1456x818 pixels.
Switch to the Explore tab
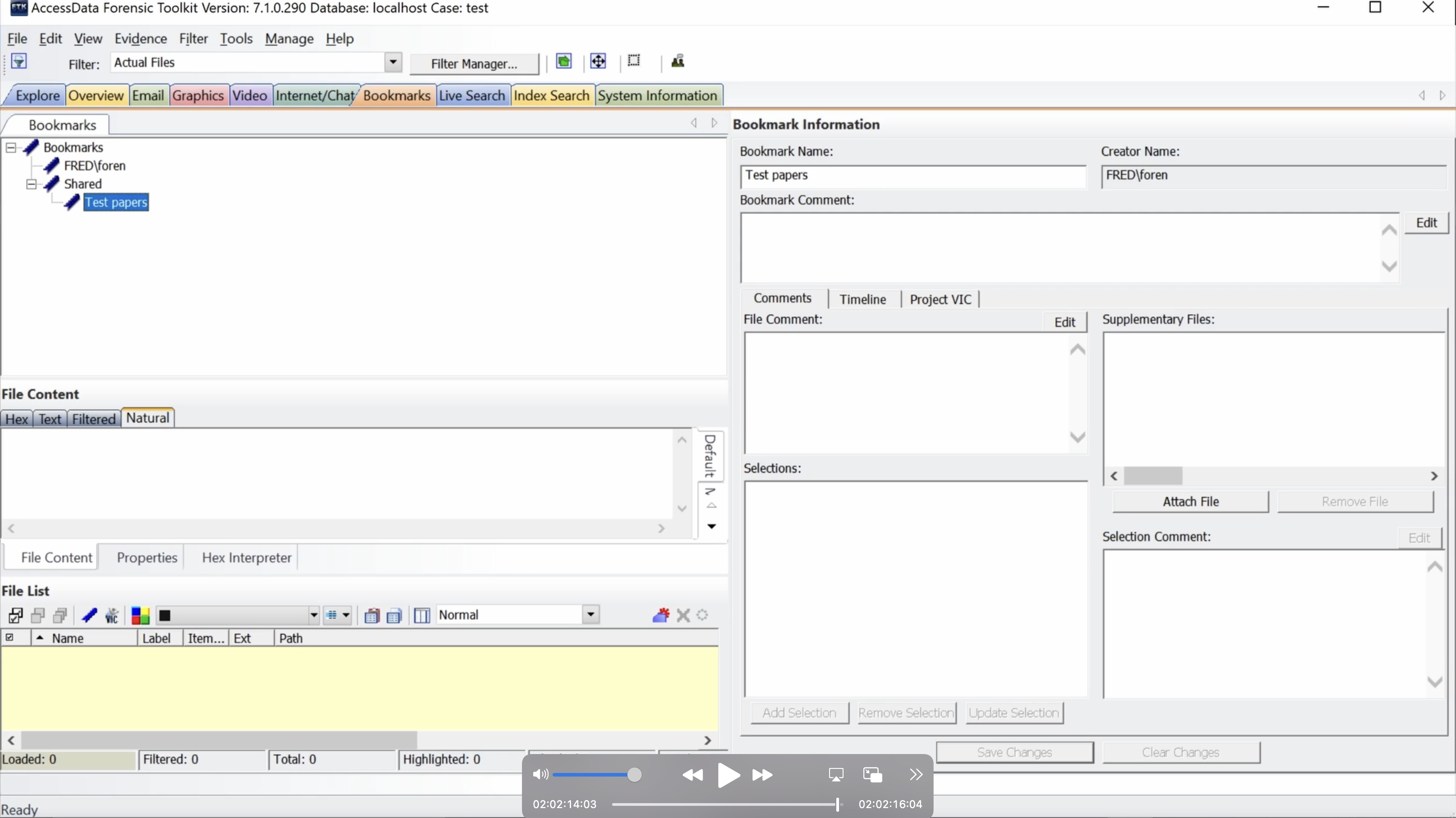(37, 95)
